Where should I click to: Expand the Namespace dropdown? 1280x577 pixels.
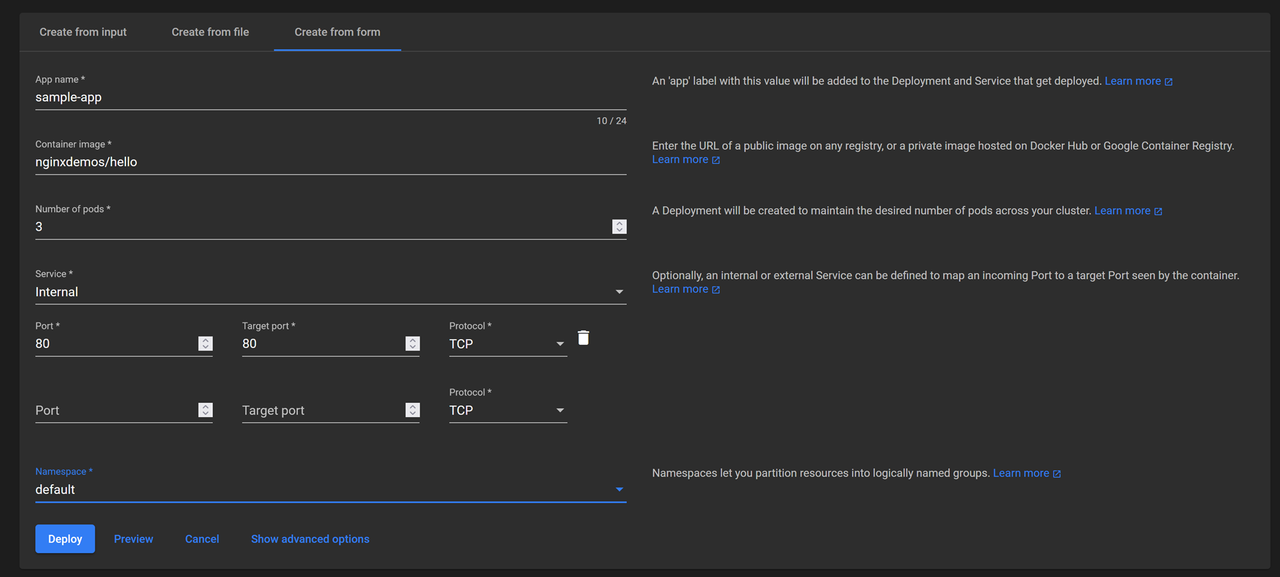click(330, 489)
